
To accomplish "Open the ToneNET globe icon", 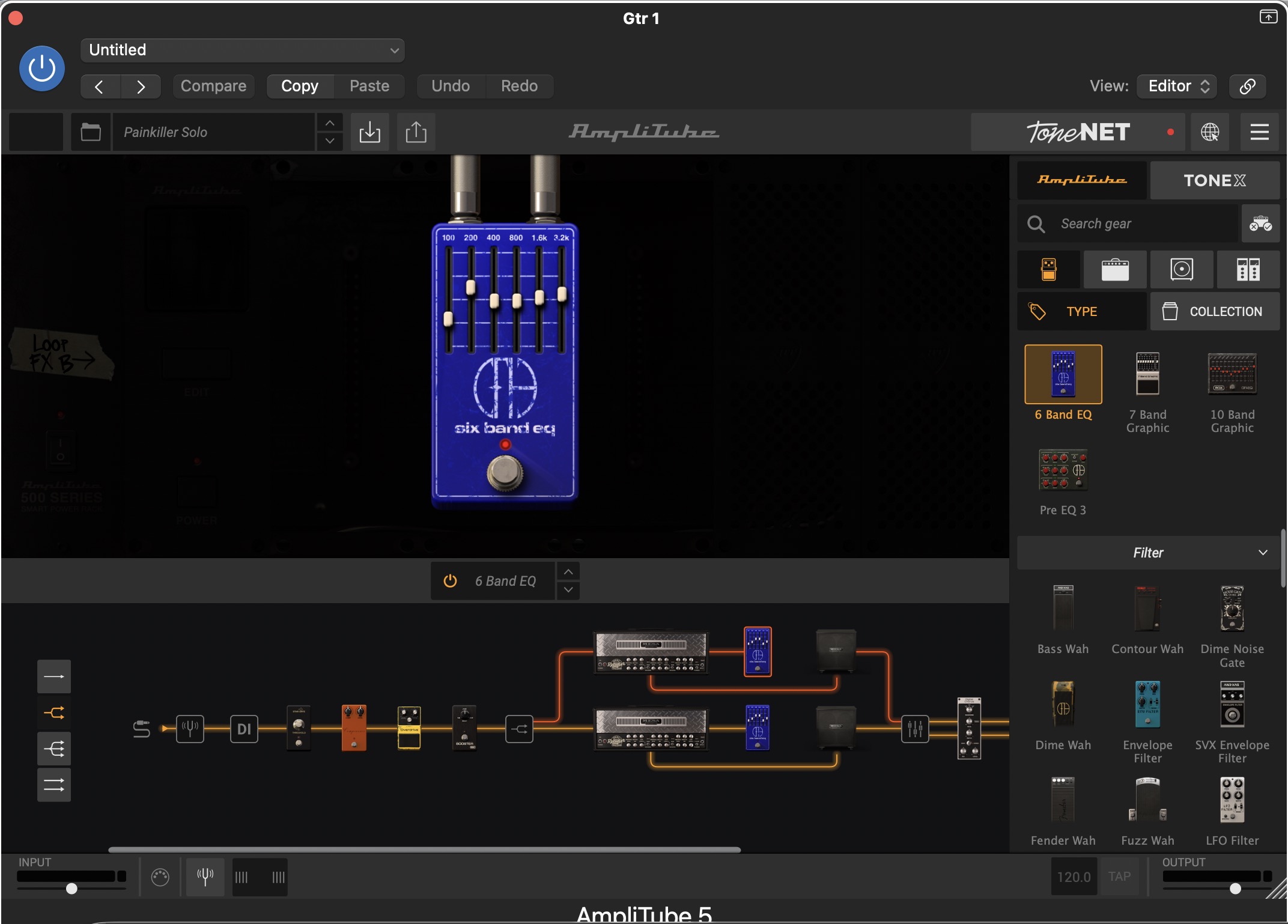I will click(x=1209, y=132).
